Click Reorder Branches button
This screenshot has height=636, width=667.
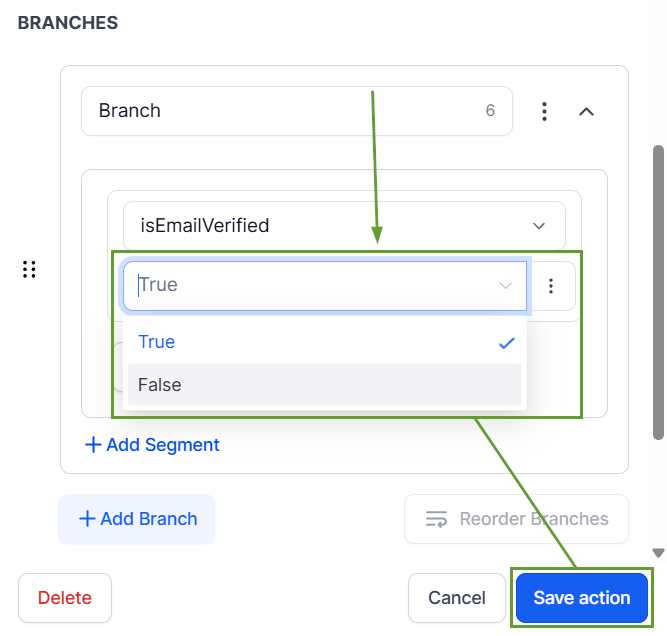pos(516,519)
